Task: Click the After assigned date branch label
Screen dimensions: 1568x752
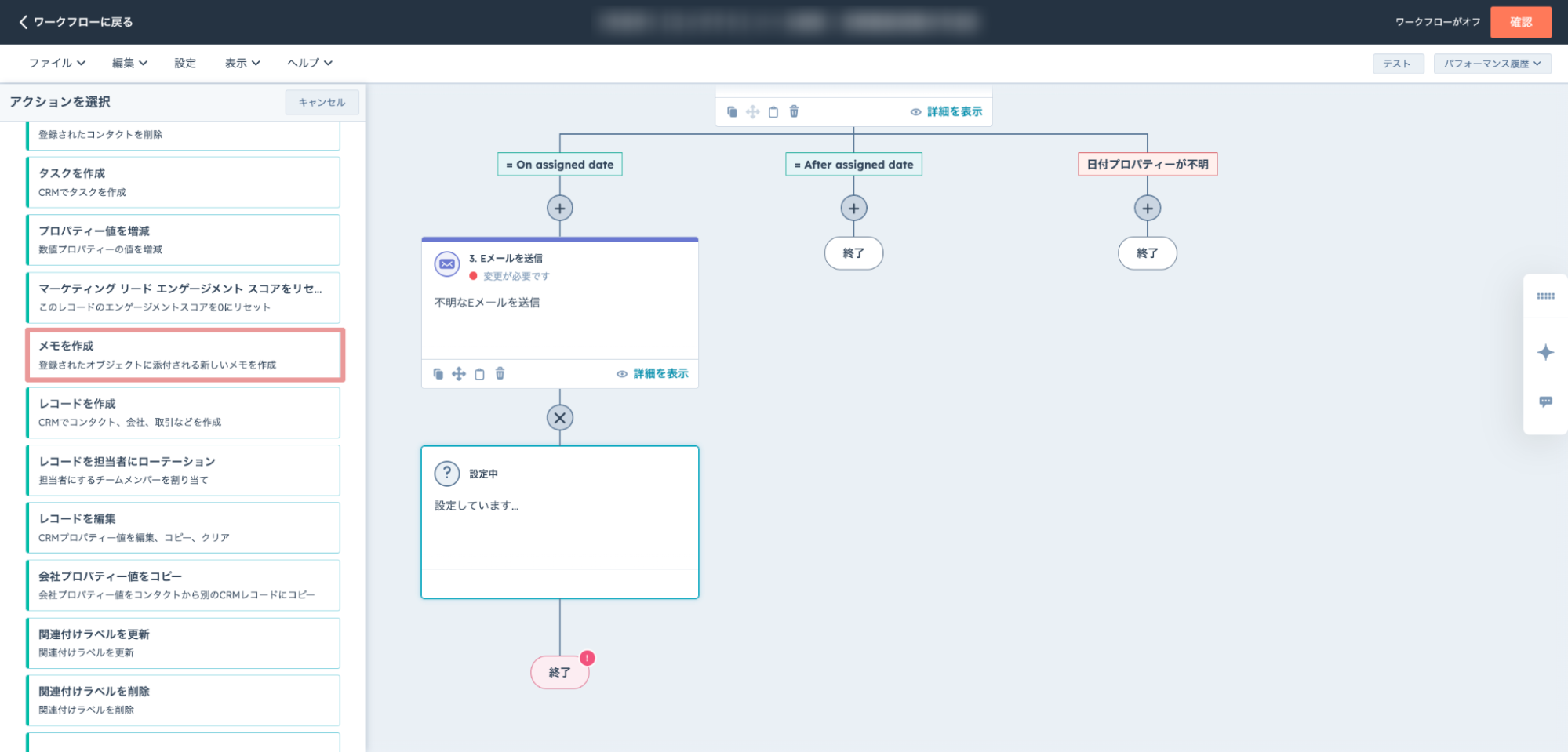Action: [x=853, y=165]
